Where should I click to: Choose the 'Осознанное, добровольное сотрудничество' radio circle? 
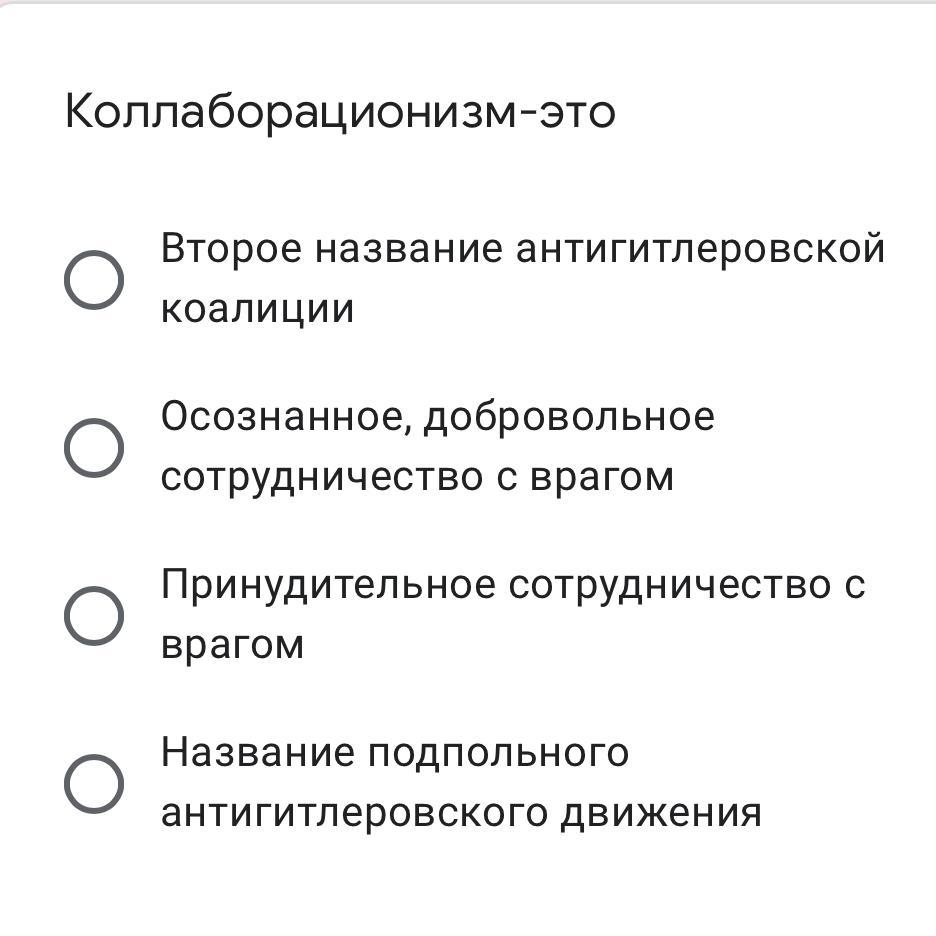pos(94,448)
